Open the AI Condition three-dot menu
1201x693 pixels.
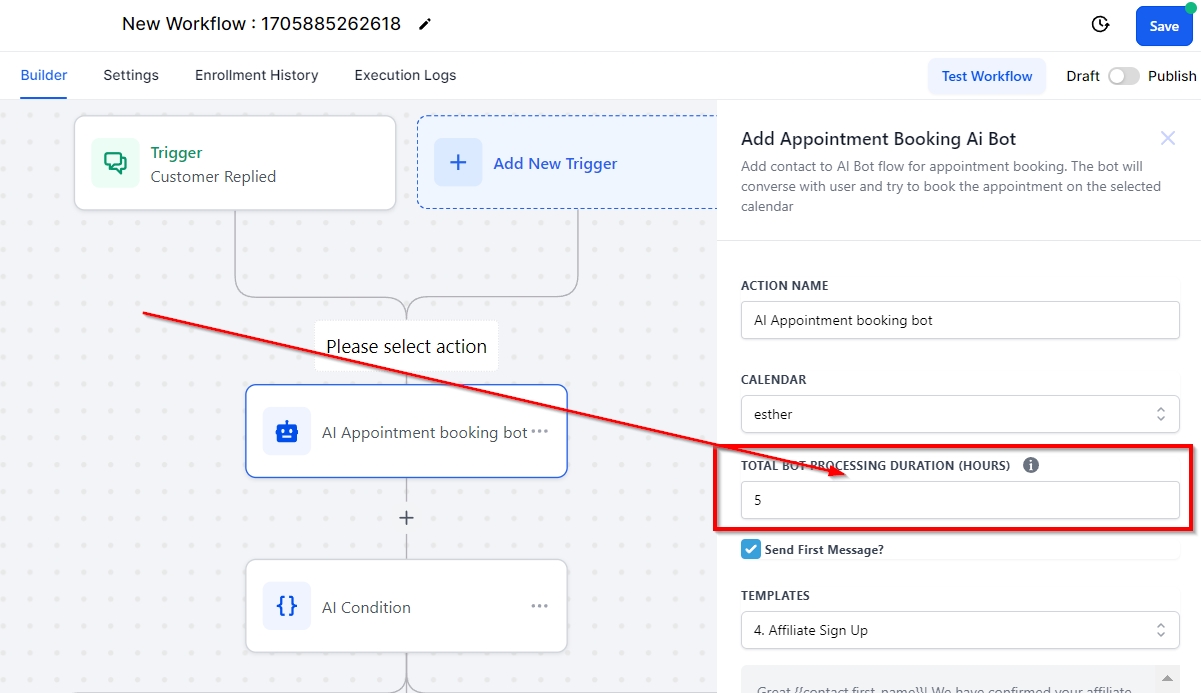pyautogui.click(x=540, y=606)
